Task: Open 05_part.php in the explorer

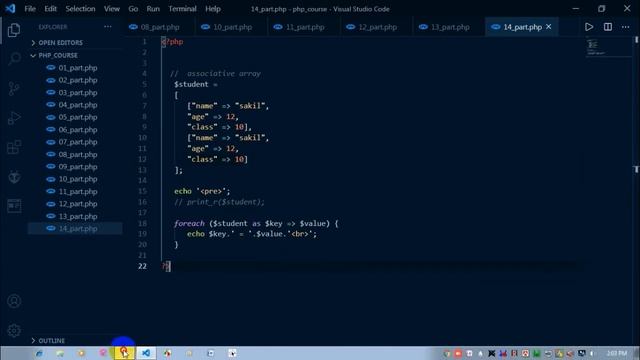Action: click(78, 117)
